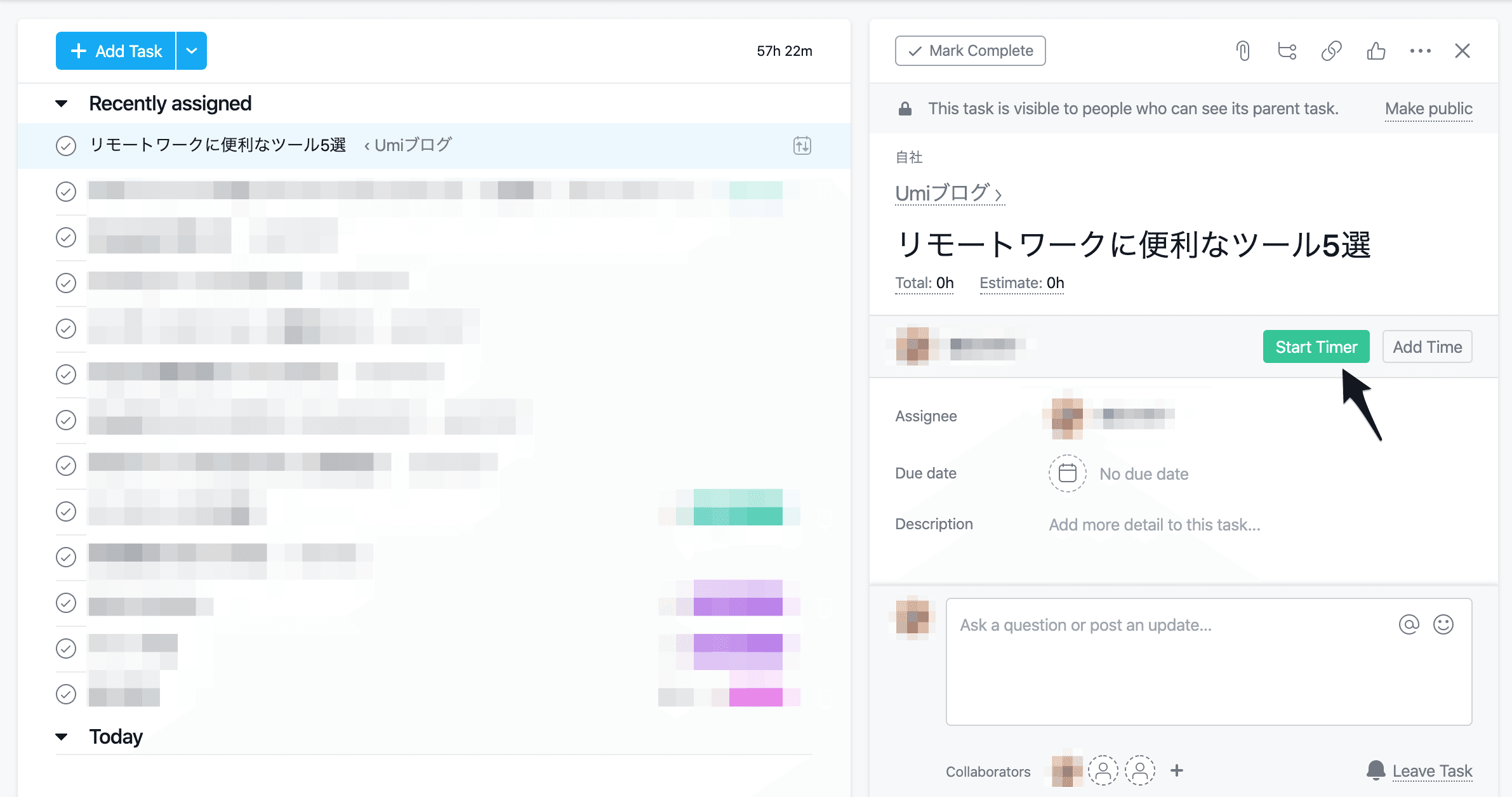Click the attachment paperclip icon
1512x797 pixels.
click(1243, 51)
